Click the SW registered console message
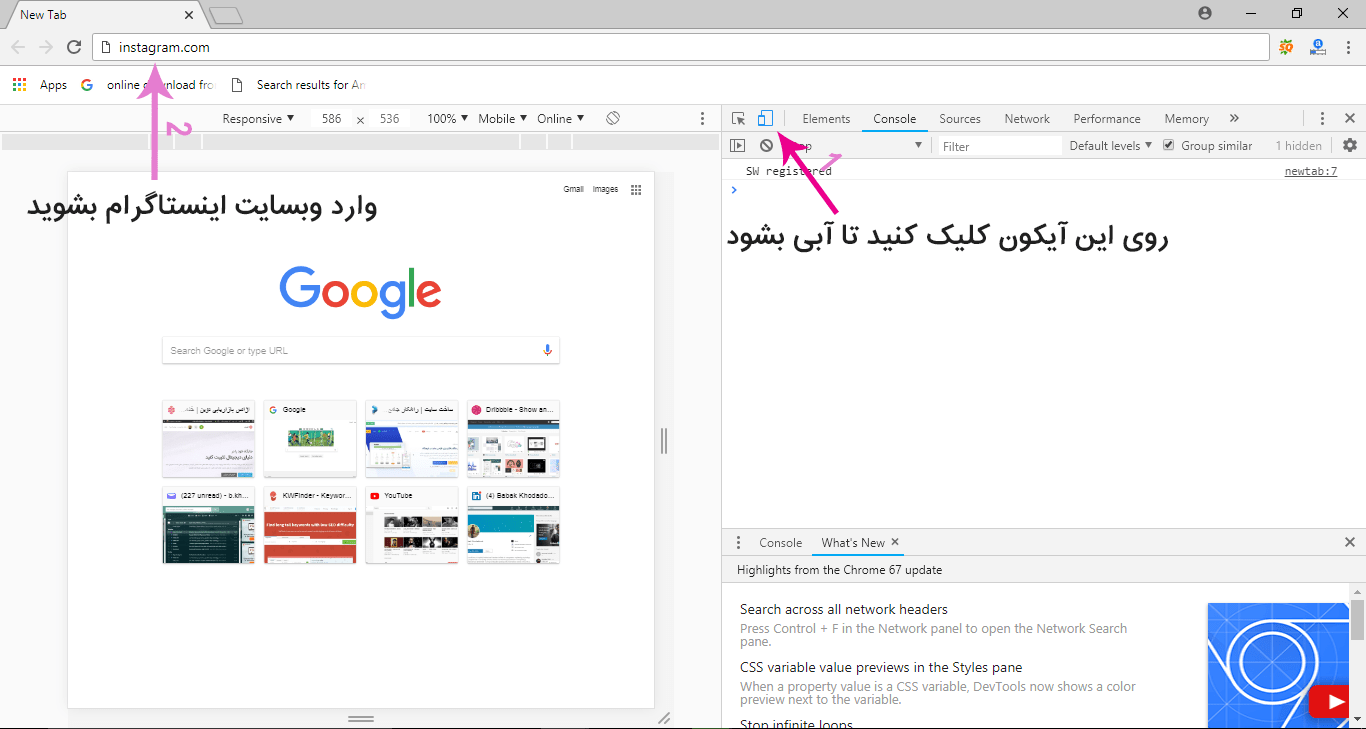Viewport: 1366px width, 729px height. 788,171
